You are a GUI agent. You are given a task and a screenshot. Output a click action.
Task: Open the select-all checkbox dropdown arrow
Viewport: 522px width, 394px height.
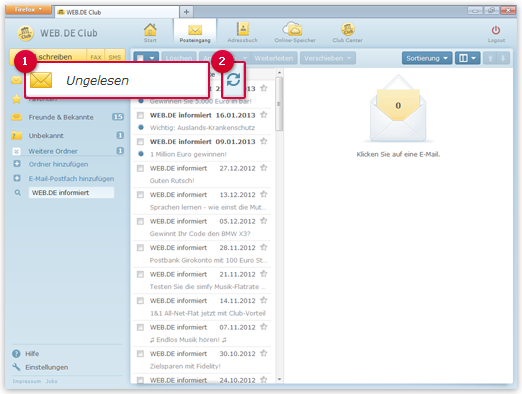click(152, 58)
